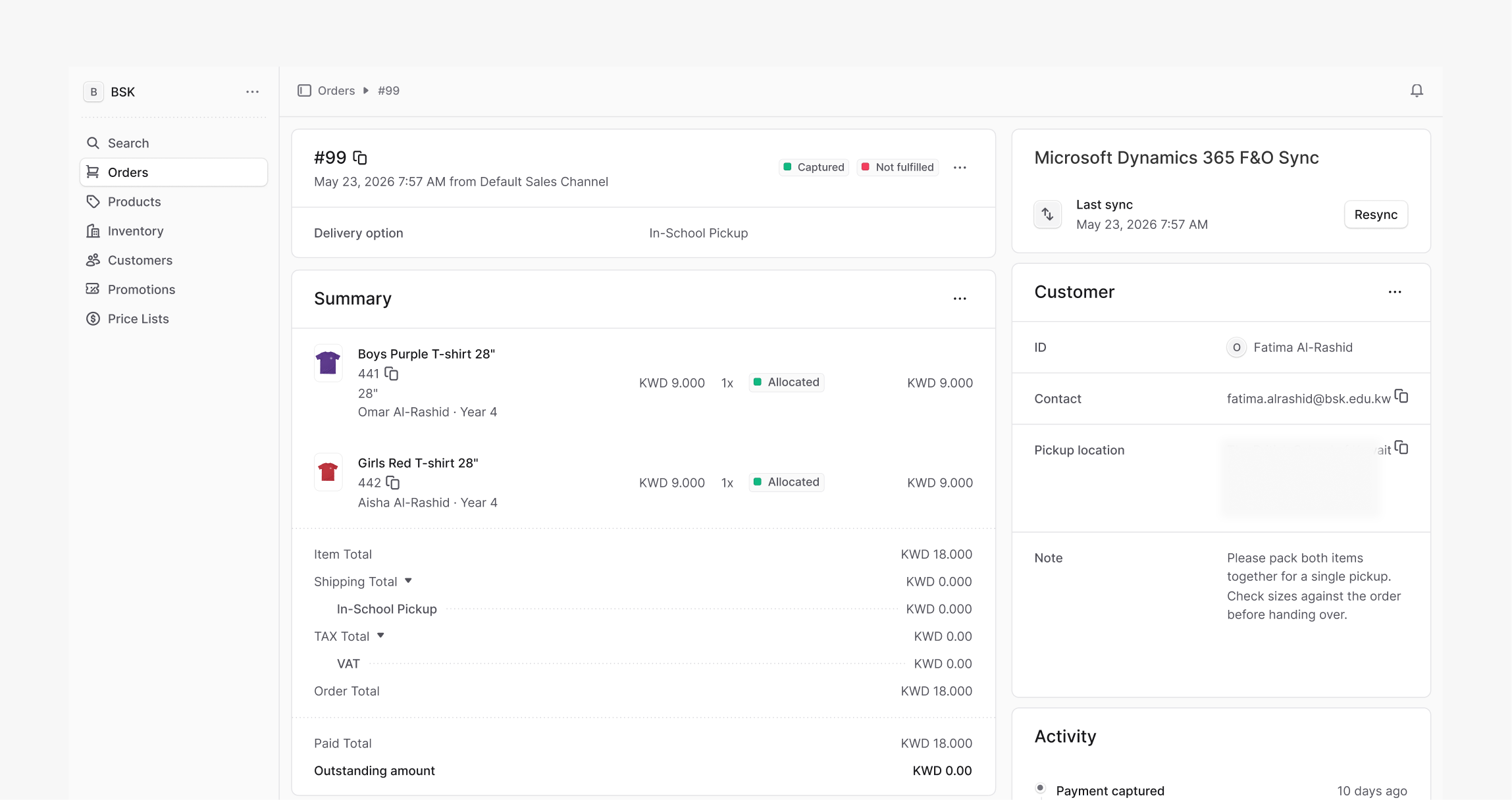This screenshot has width=1512, height=800.
Task: Click the sync arrows icon
Action: 1047,214
